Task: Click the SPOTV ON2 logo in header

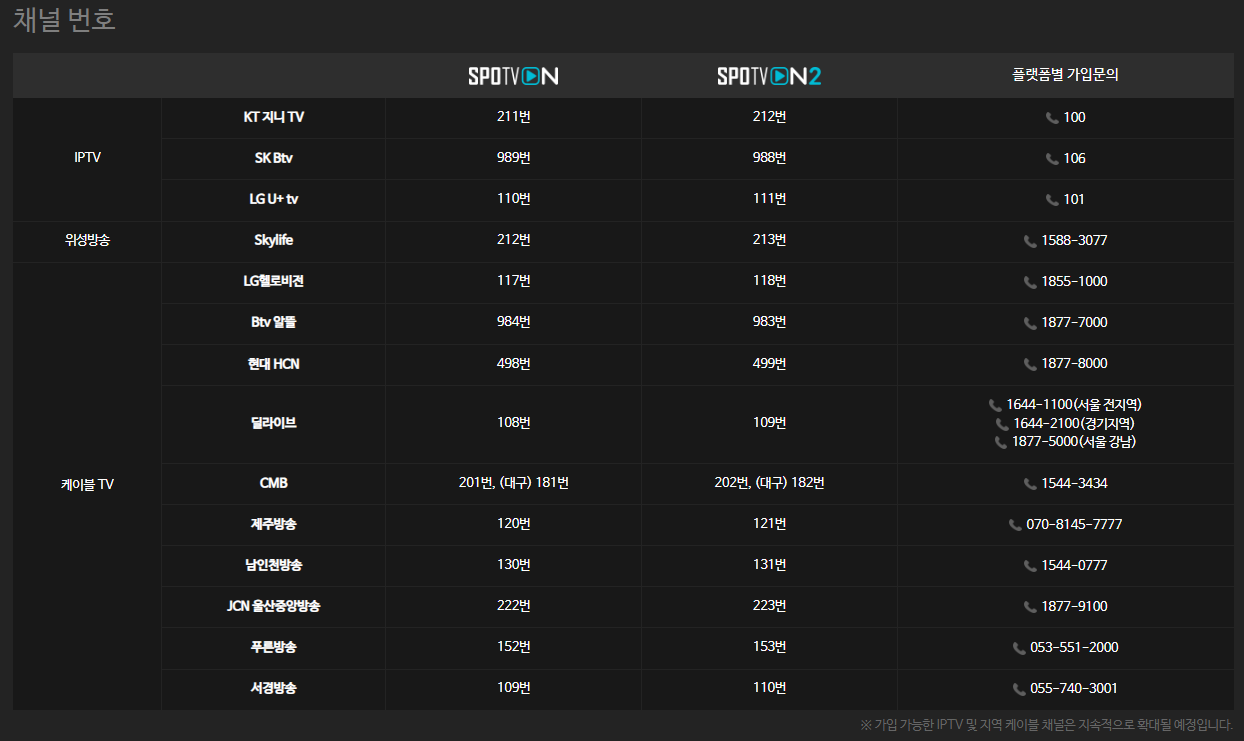Action: 769,76
